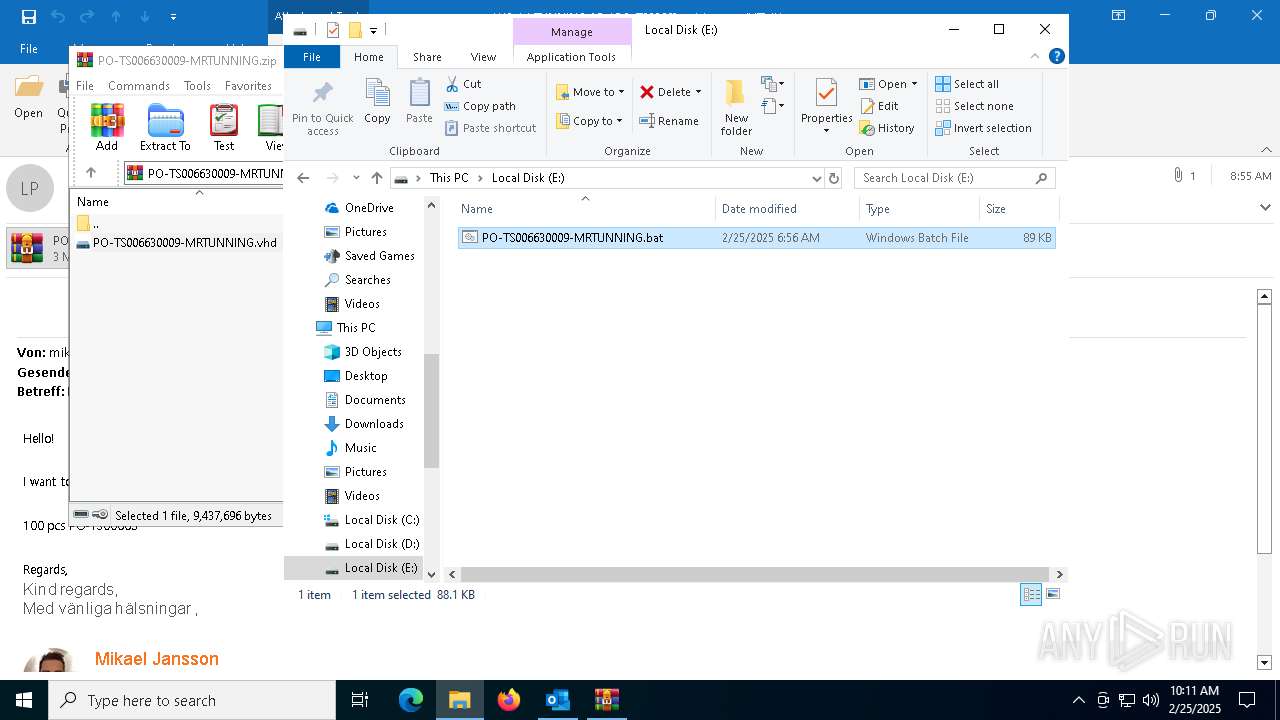Click History in the Open group

887,128
